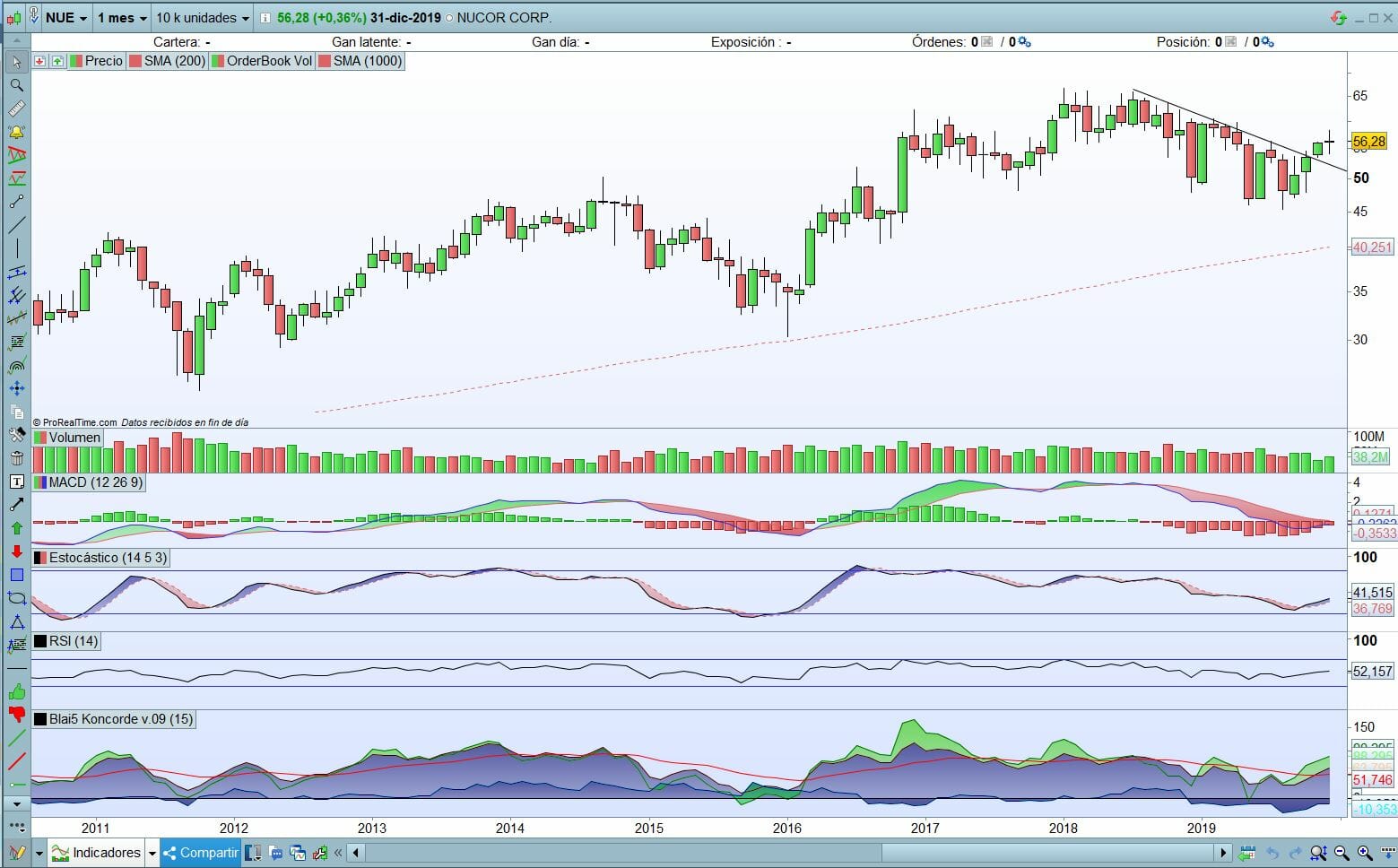Open the 10 k unidades dropdown
Viewport: 1398px width, 868px height.
pos(202,18)
